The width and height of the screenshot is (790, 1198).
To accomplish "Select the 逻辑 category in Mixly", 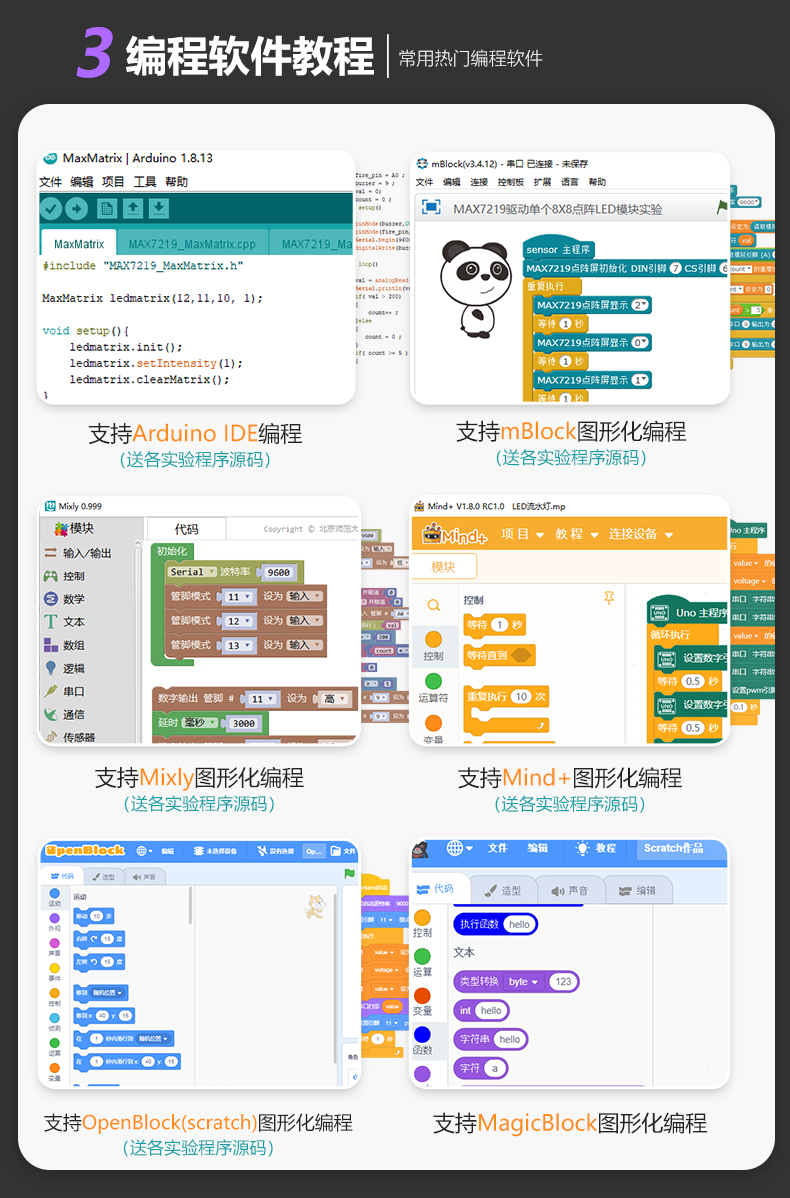I will pos(64,669).
